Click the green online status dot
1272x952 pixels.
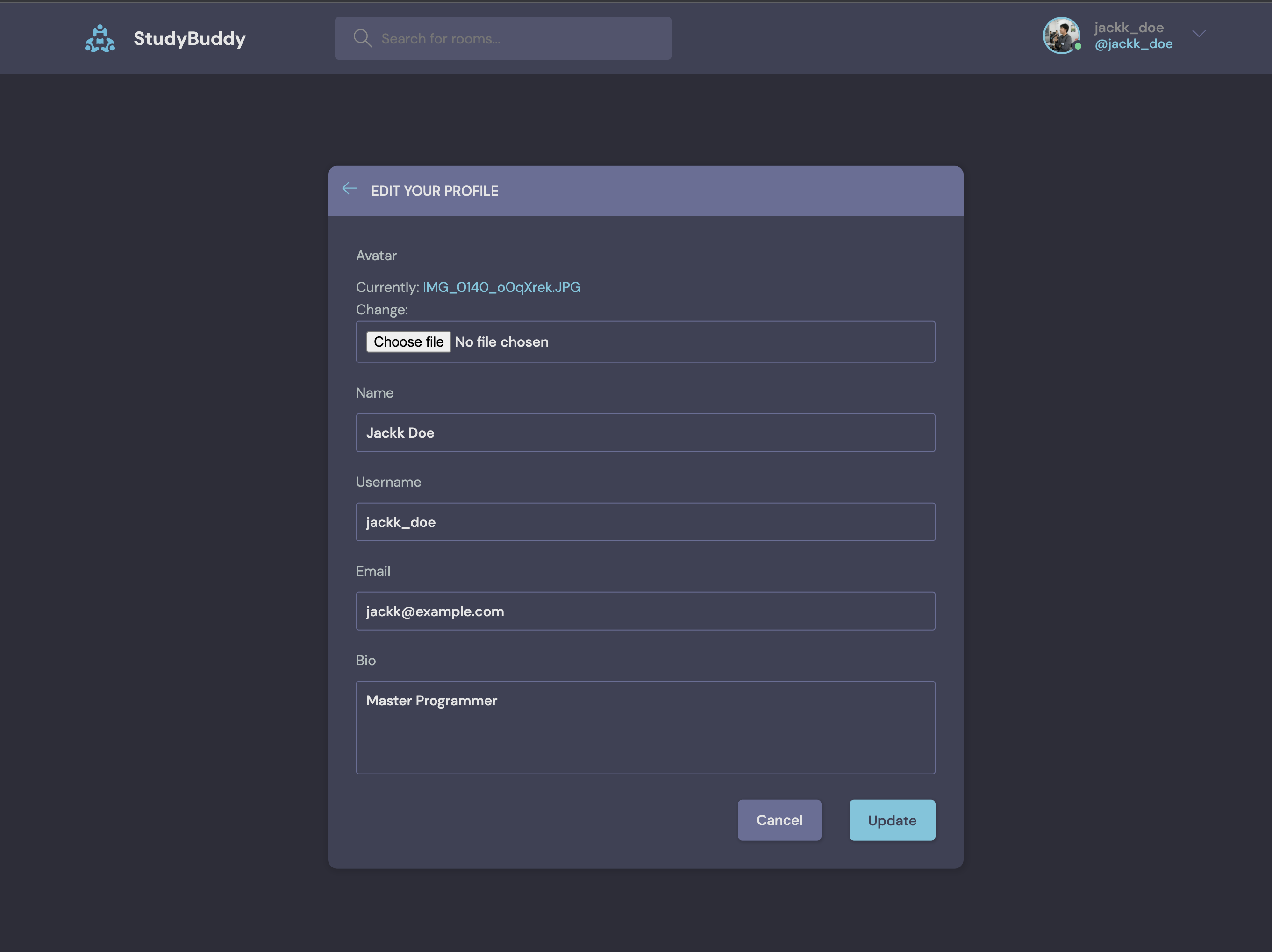[x=1078, y=47]
